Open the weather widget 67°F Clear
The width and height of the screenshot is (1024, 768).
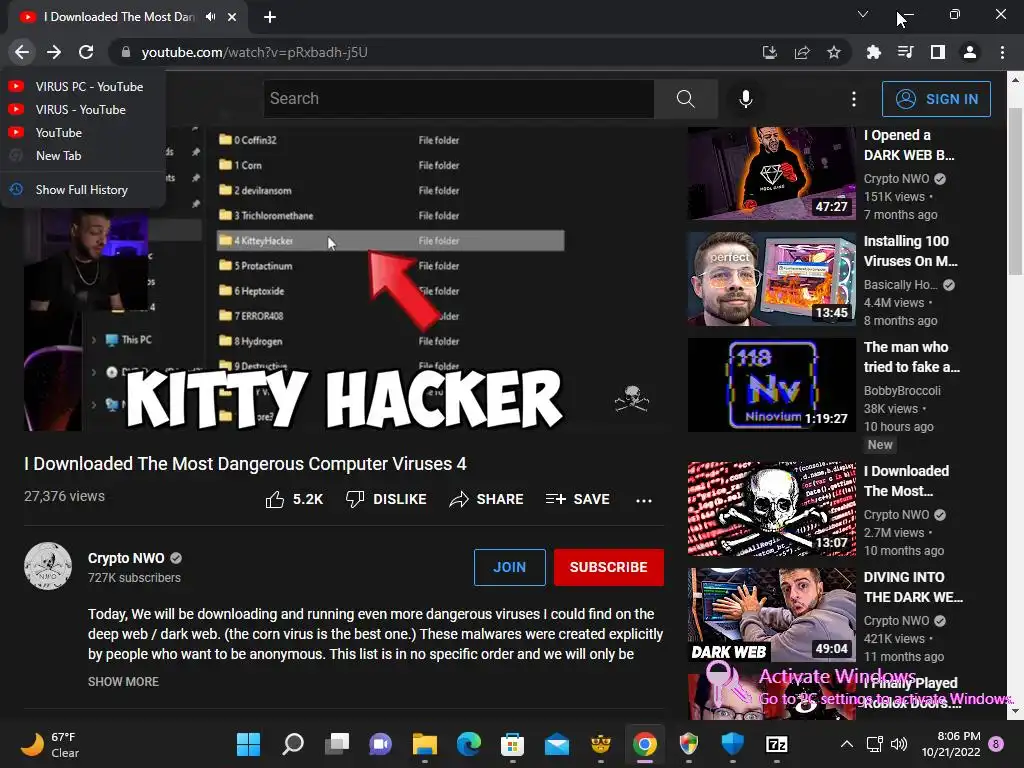click(50, 744)
